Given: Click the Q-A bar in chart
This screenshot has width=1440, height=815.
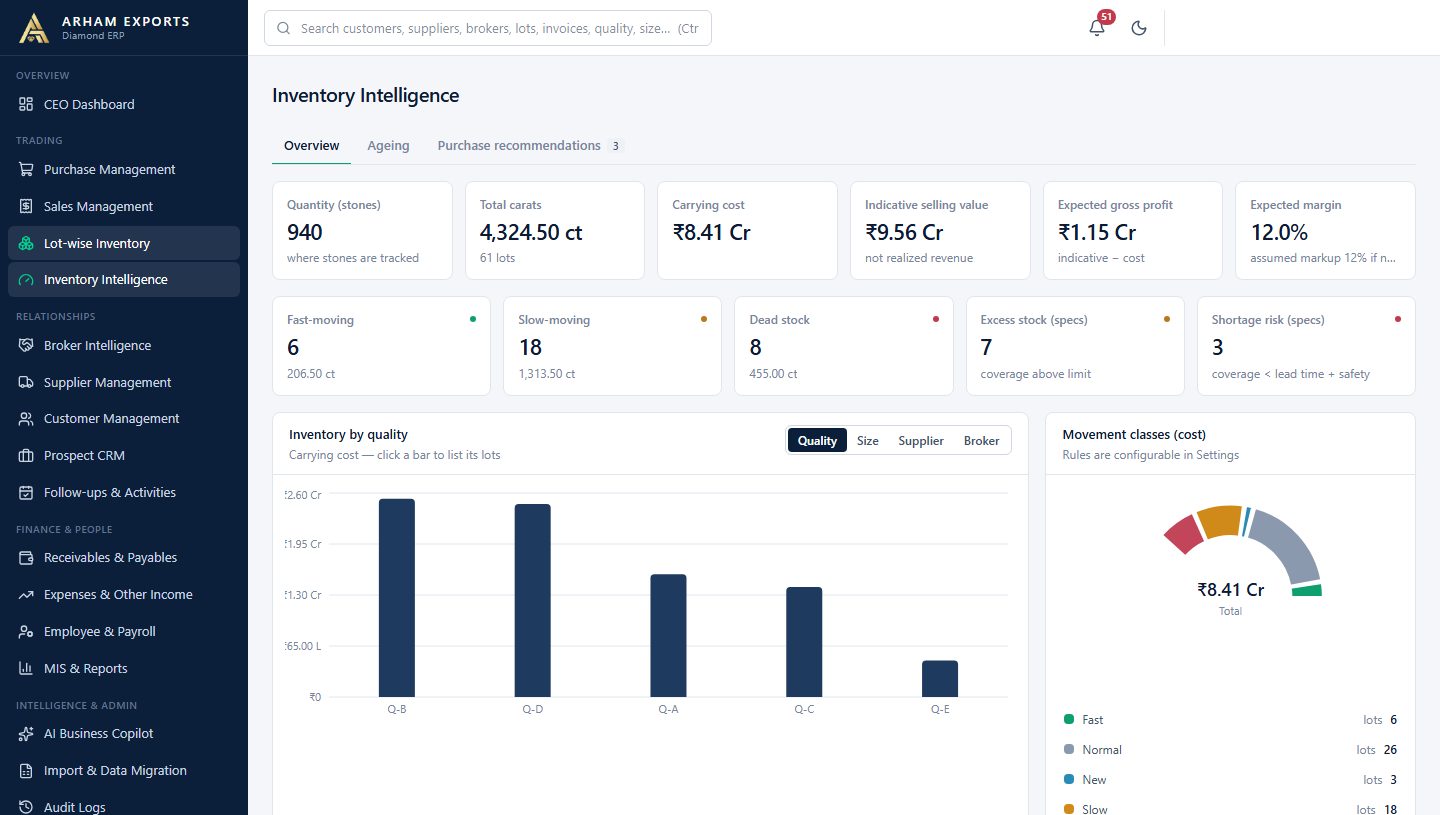Looking at the screenshot, I should [668, 635].
